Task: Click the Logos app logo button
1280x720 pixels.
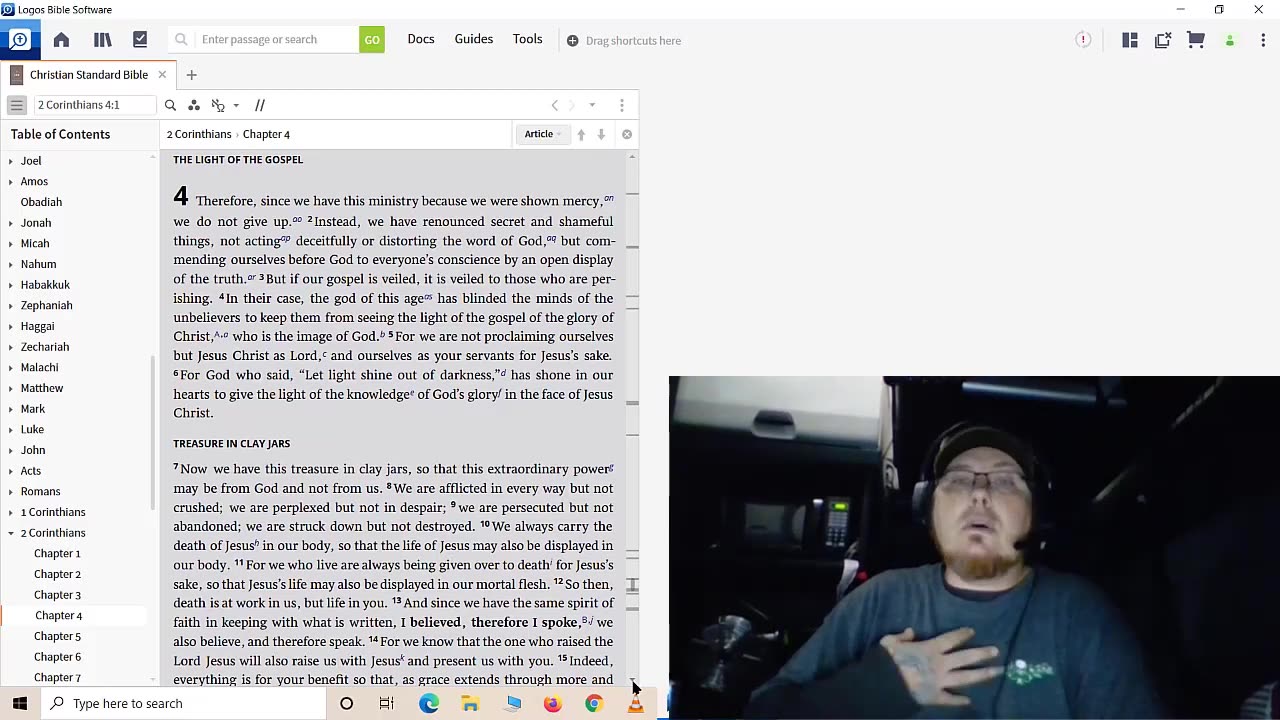Action: 19,40
